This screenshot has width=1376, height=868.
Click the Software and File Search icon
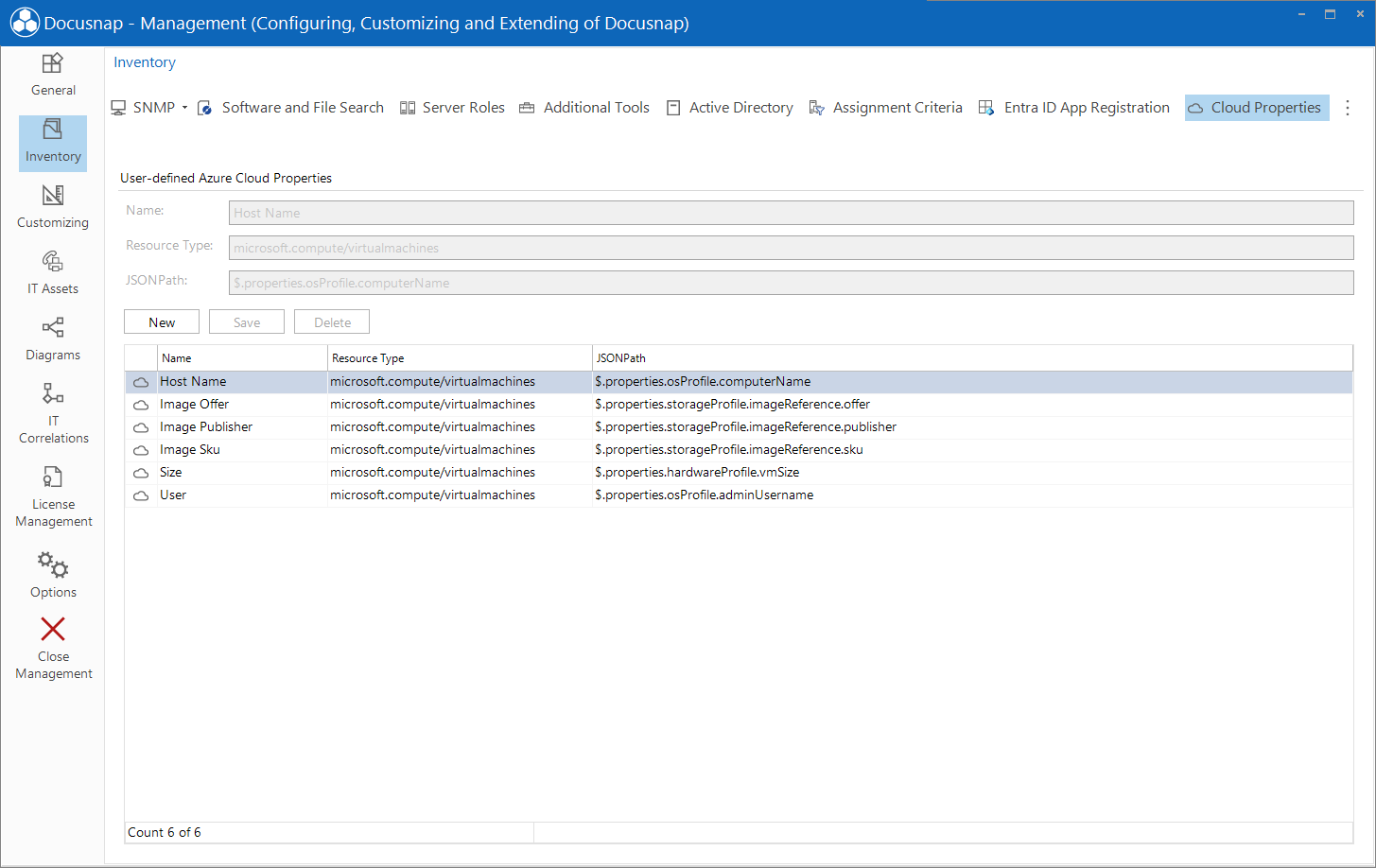(204, 108)
